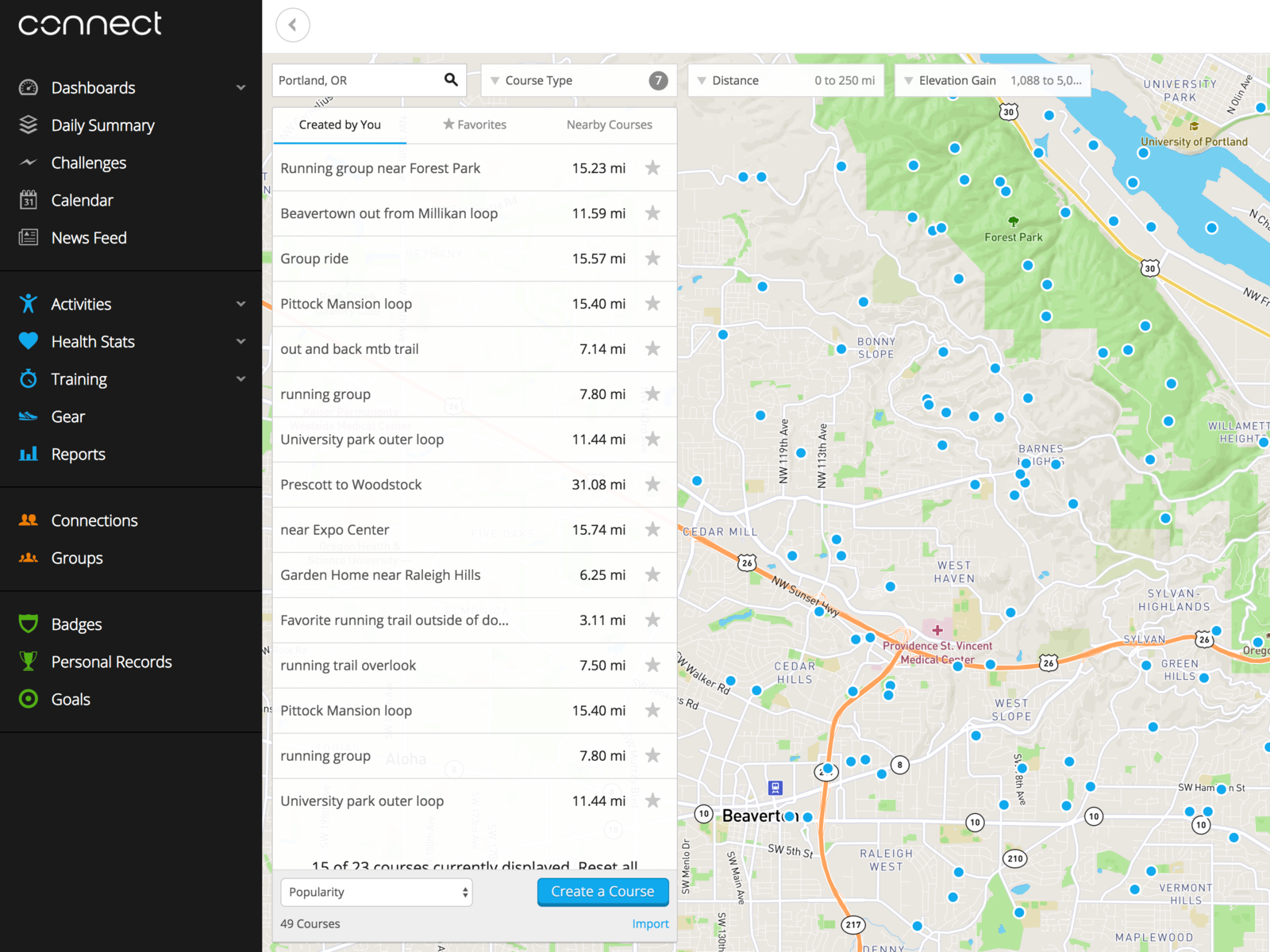The height and width of the screenshot is (952, 1270).
Task: Click the search magnifier icon
Action: click(x=451, y=80)
